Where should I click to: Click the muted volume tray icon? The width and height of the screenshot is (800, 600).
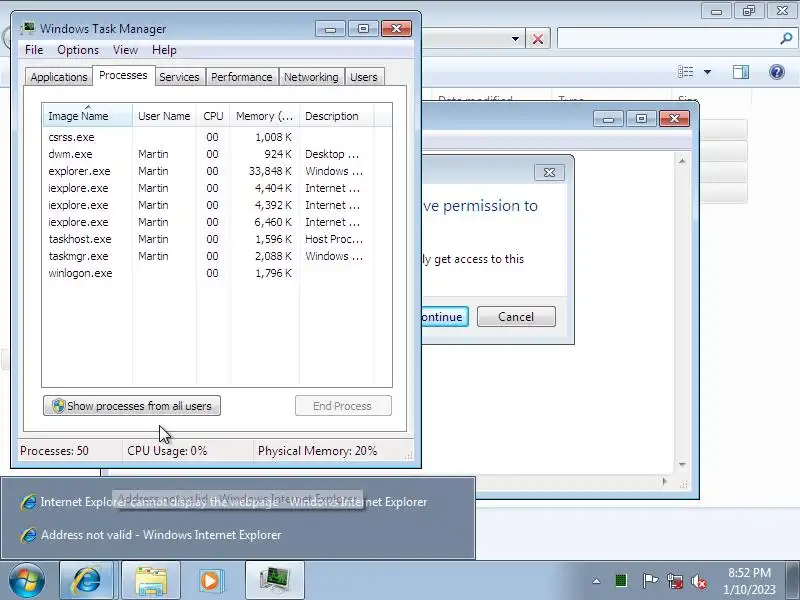point(699,581)
